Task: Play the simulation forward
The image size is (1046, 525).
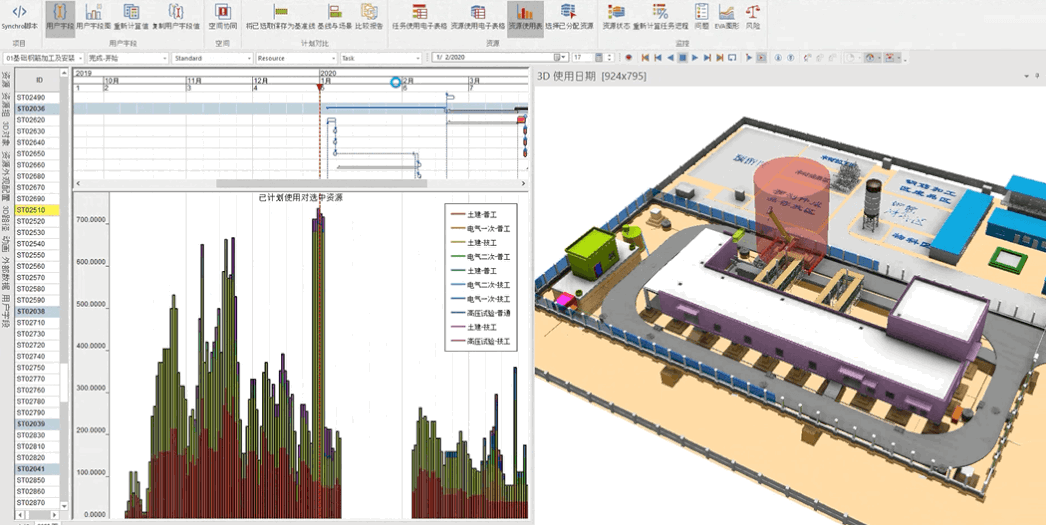Action: 695,58
